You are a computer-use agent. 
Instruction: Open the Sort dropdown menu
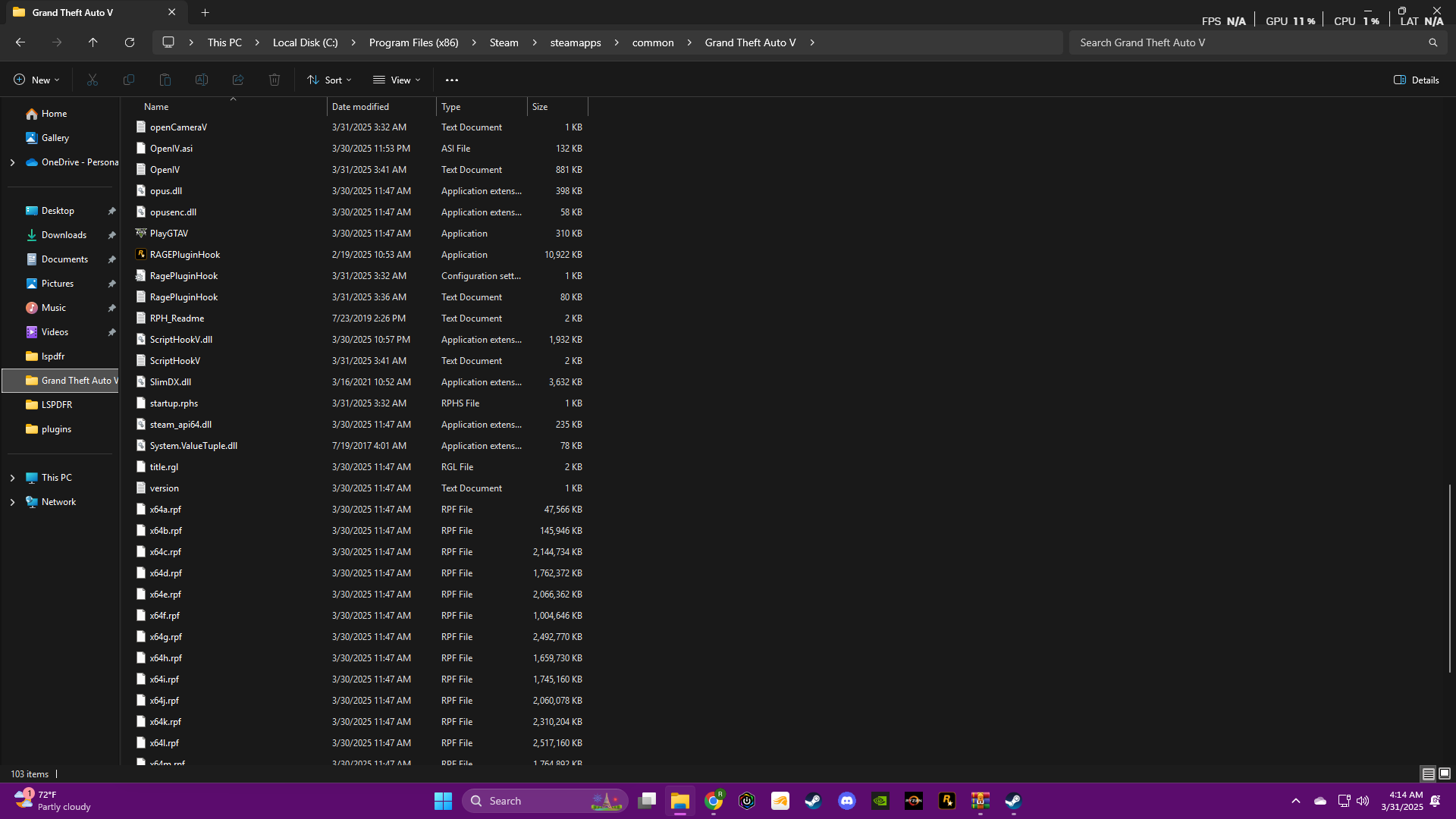(329, 80)
